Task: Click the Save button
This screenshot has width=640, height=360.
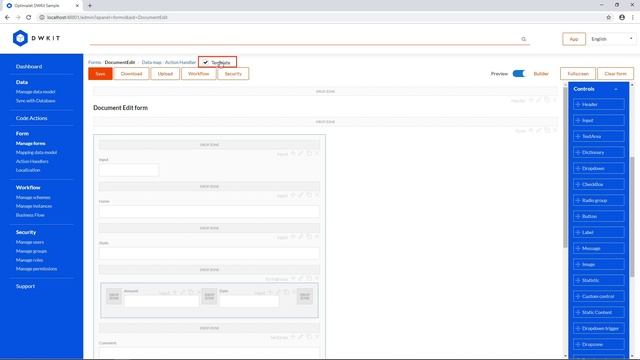Action: (100, 74)
